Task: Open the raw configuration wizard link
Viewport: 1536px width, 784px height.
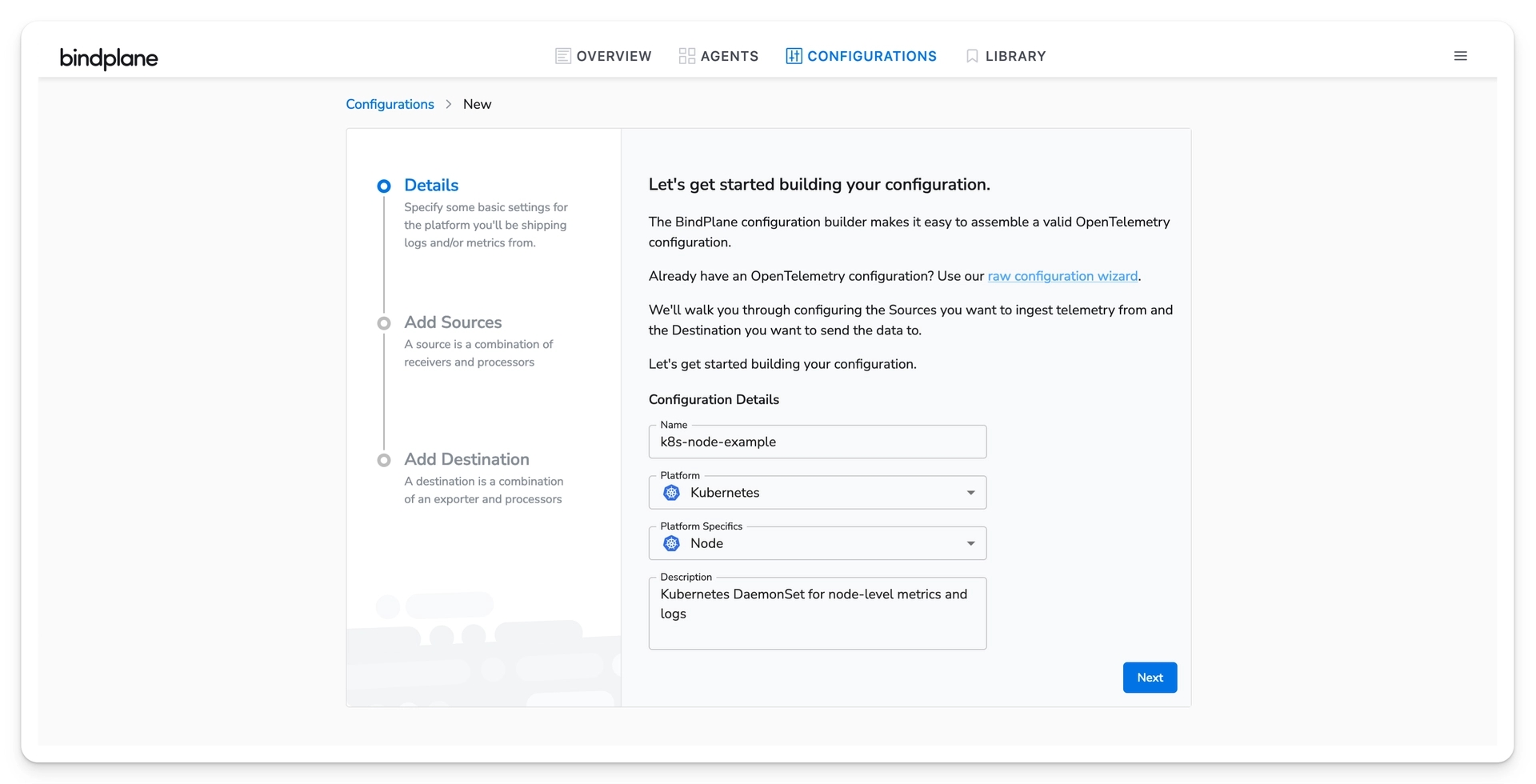Action: point(1062,276)
